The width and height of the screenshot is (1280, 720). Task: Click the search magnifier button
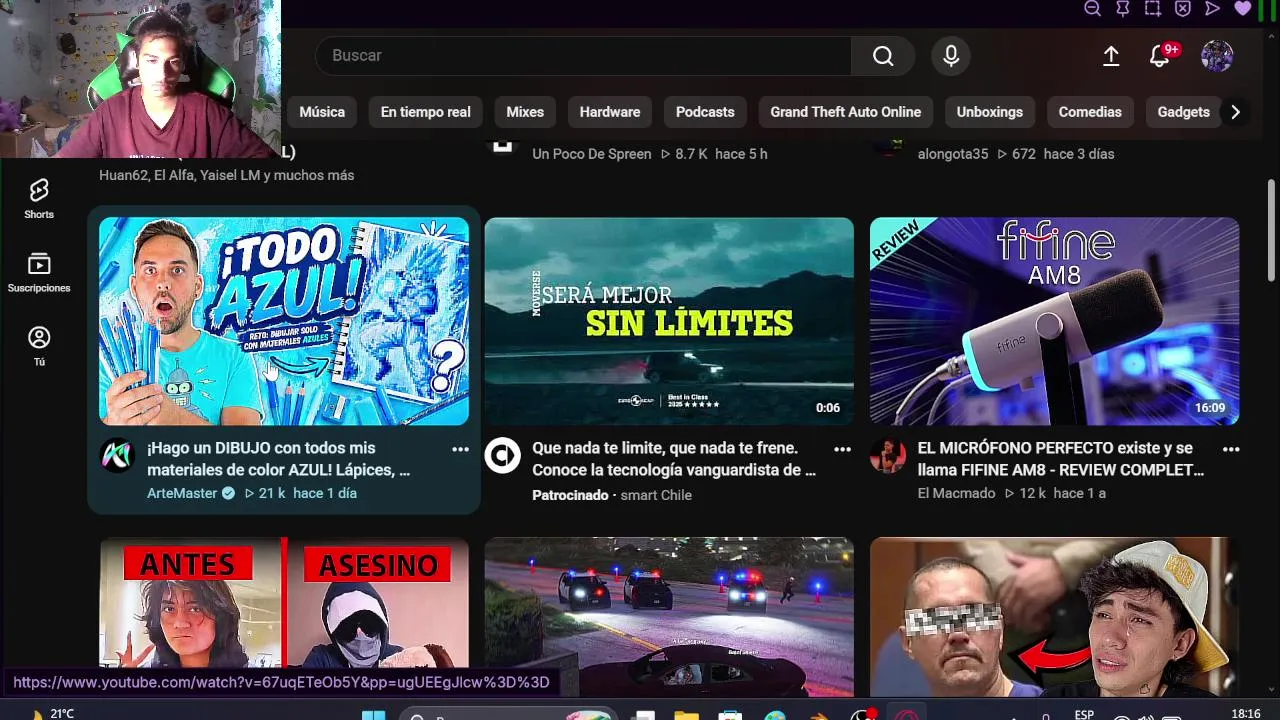(x=883, y=56)
